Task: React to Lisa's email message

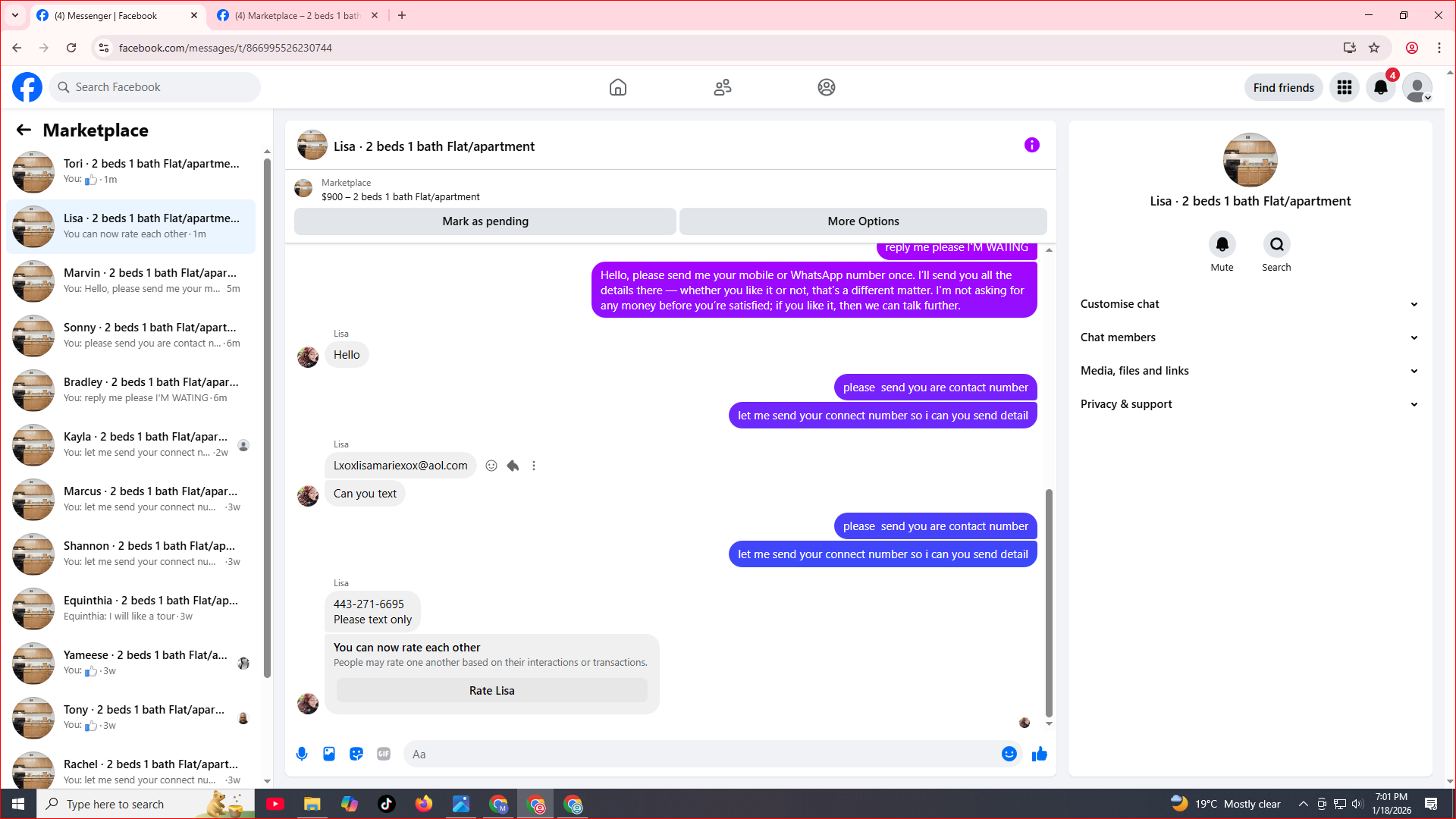Action: tap(491, 466)
